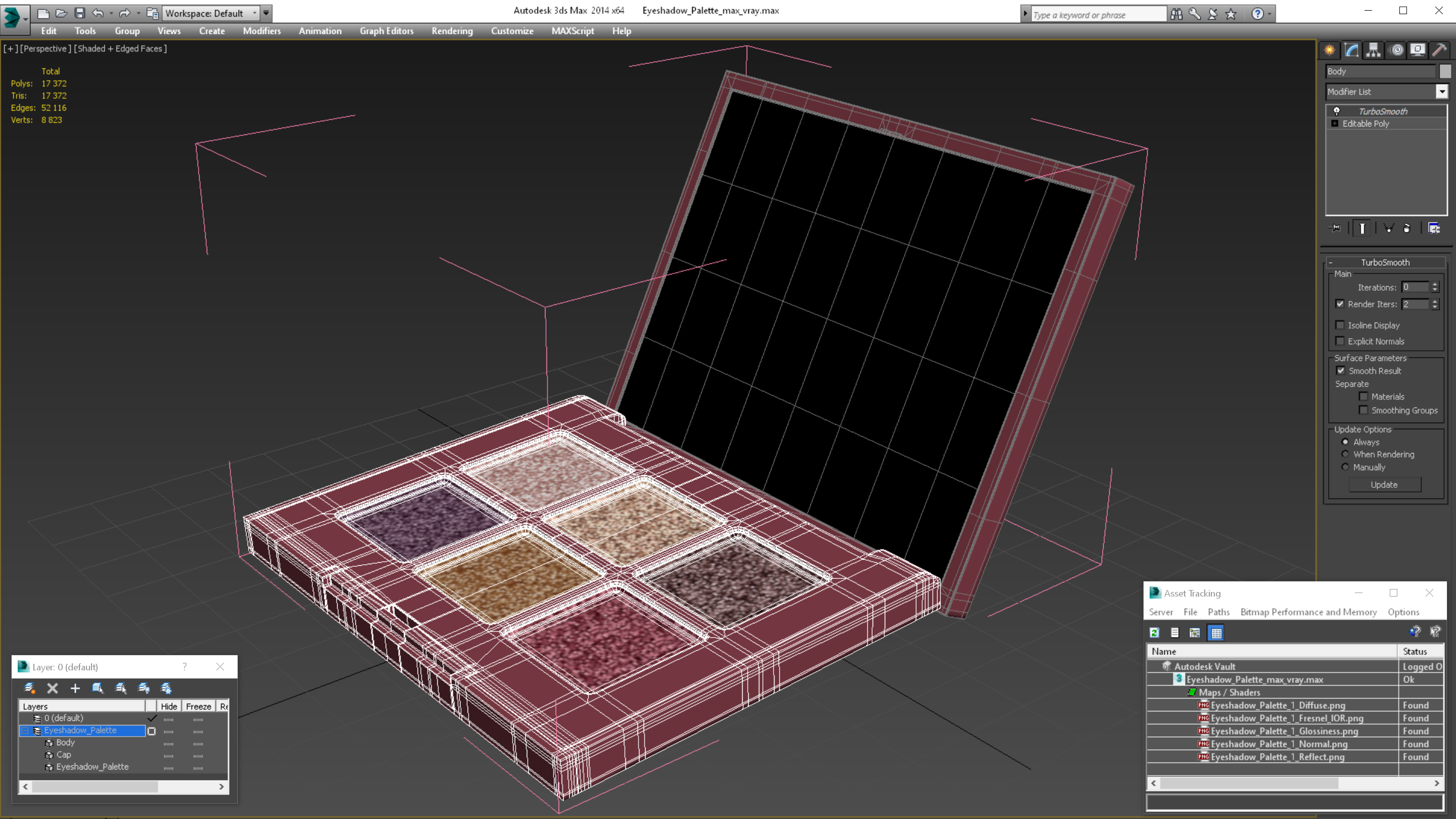This screenshot has width=1456, height=819.
Task: Uncheck Smooth Result checkbox
Action: [1340, 371]
